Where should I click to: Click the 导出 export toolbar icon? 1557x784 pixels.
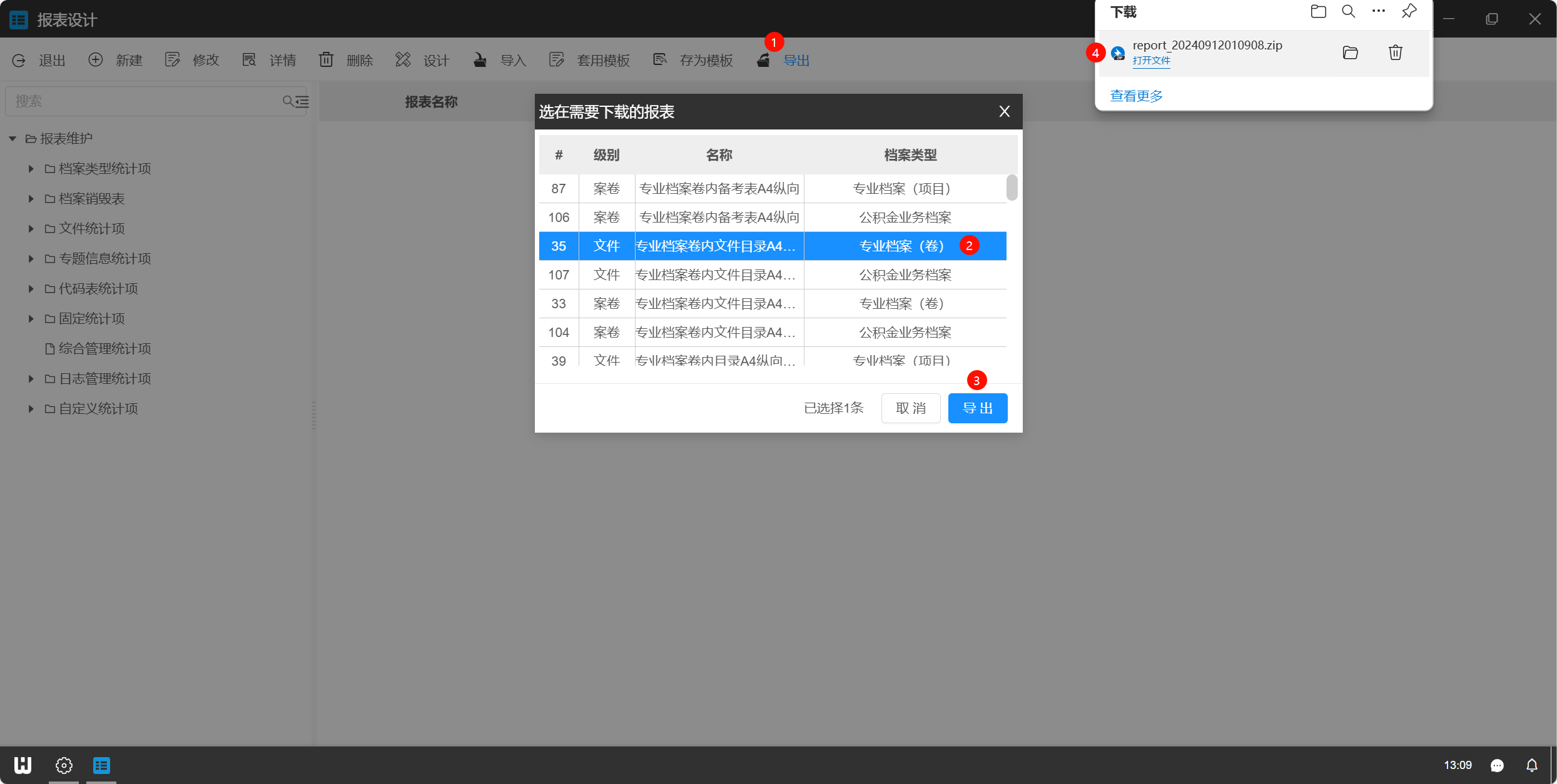[763, 60]
